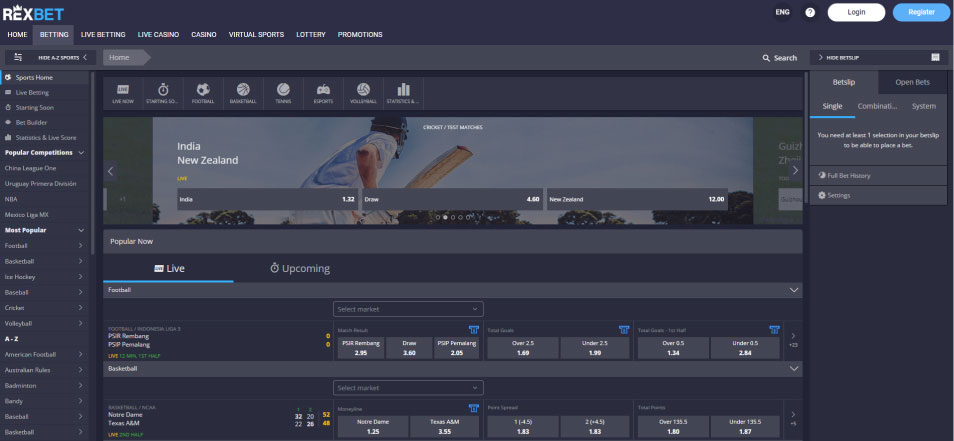Switch to the Upcoming tab

[x=300, y=268]
